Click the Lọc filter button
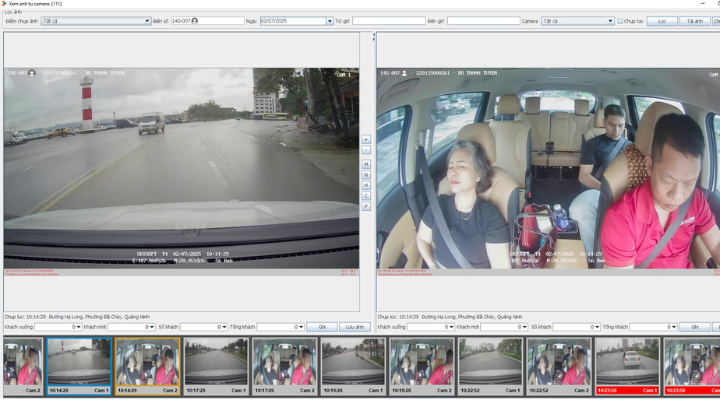Viewport: 720px width, 400px height. (x=662, y=21)
